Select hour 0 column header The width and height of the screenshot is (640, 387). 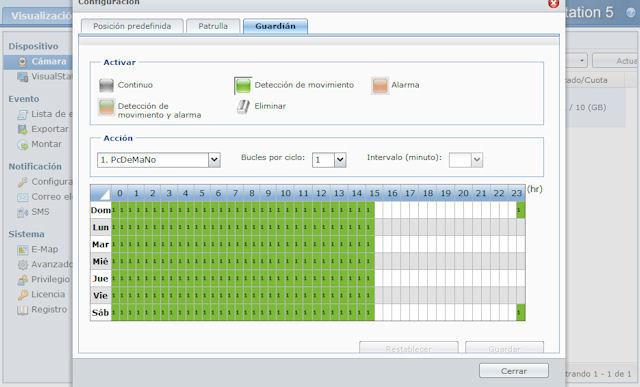coord(120,193)
